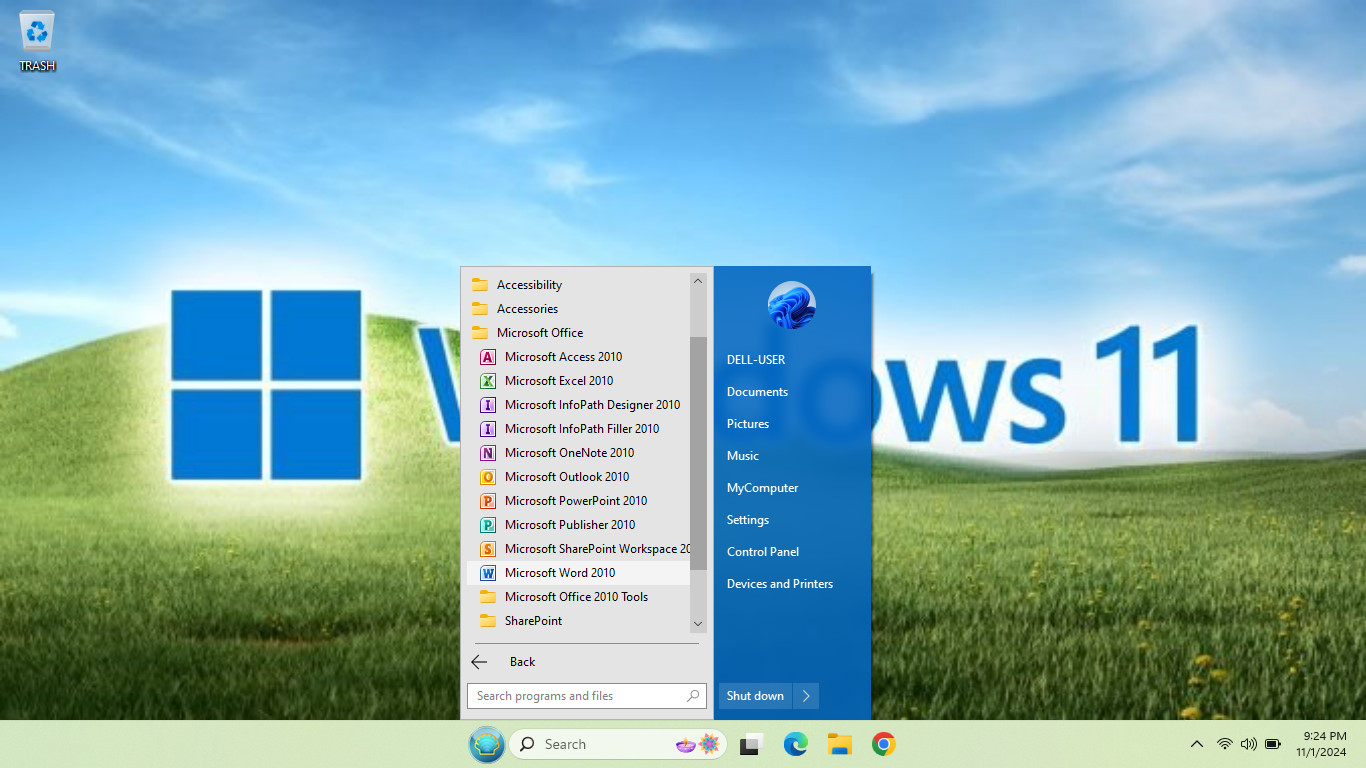Show hidden system tray icons
Image resolution: width=1366 pixels, height=768 pixels.
tap(1196, 744)
